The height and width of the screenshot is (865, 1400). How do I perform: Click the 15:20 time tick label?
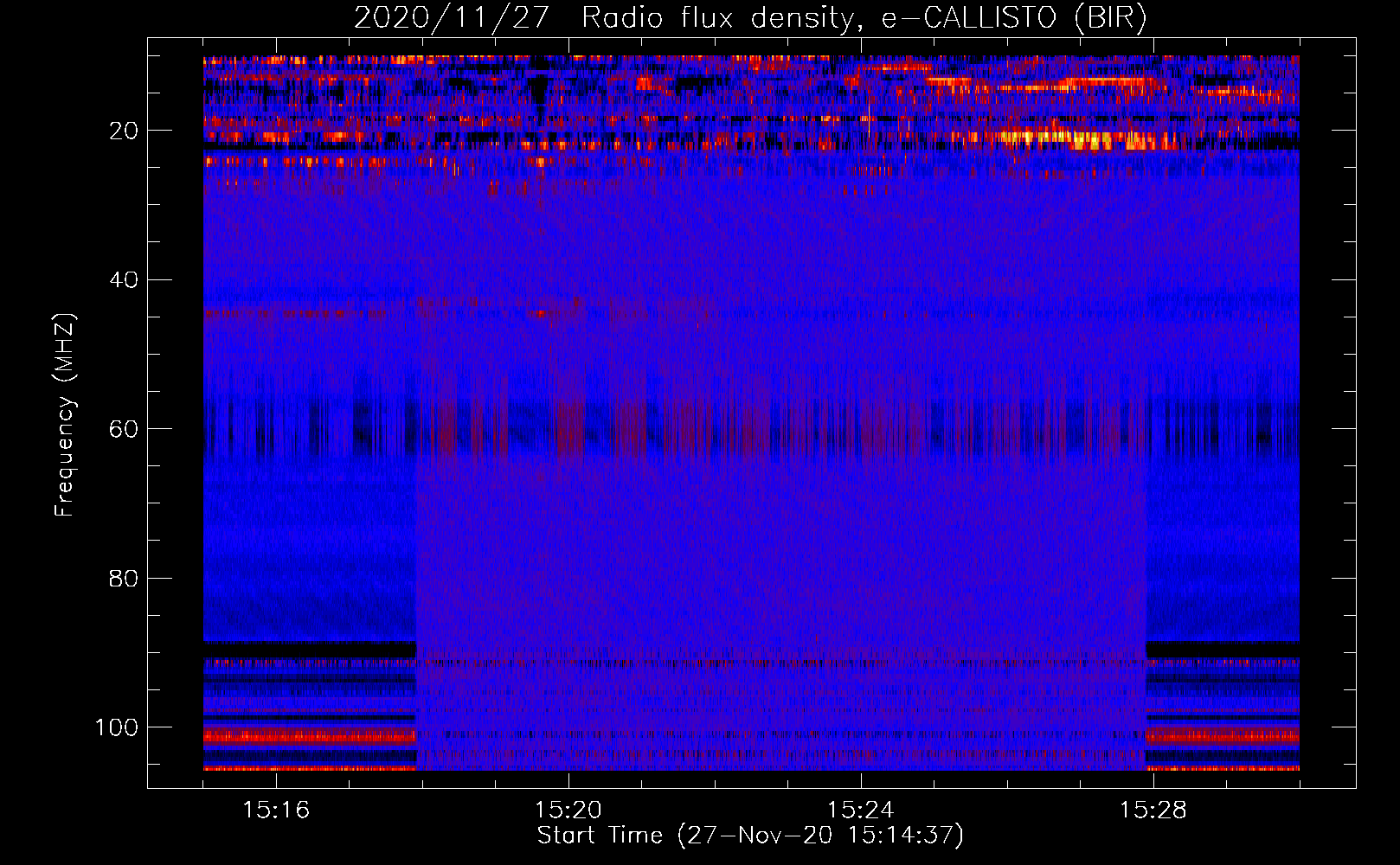click(568, 811)
